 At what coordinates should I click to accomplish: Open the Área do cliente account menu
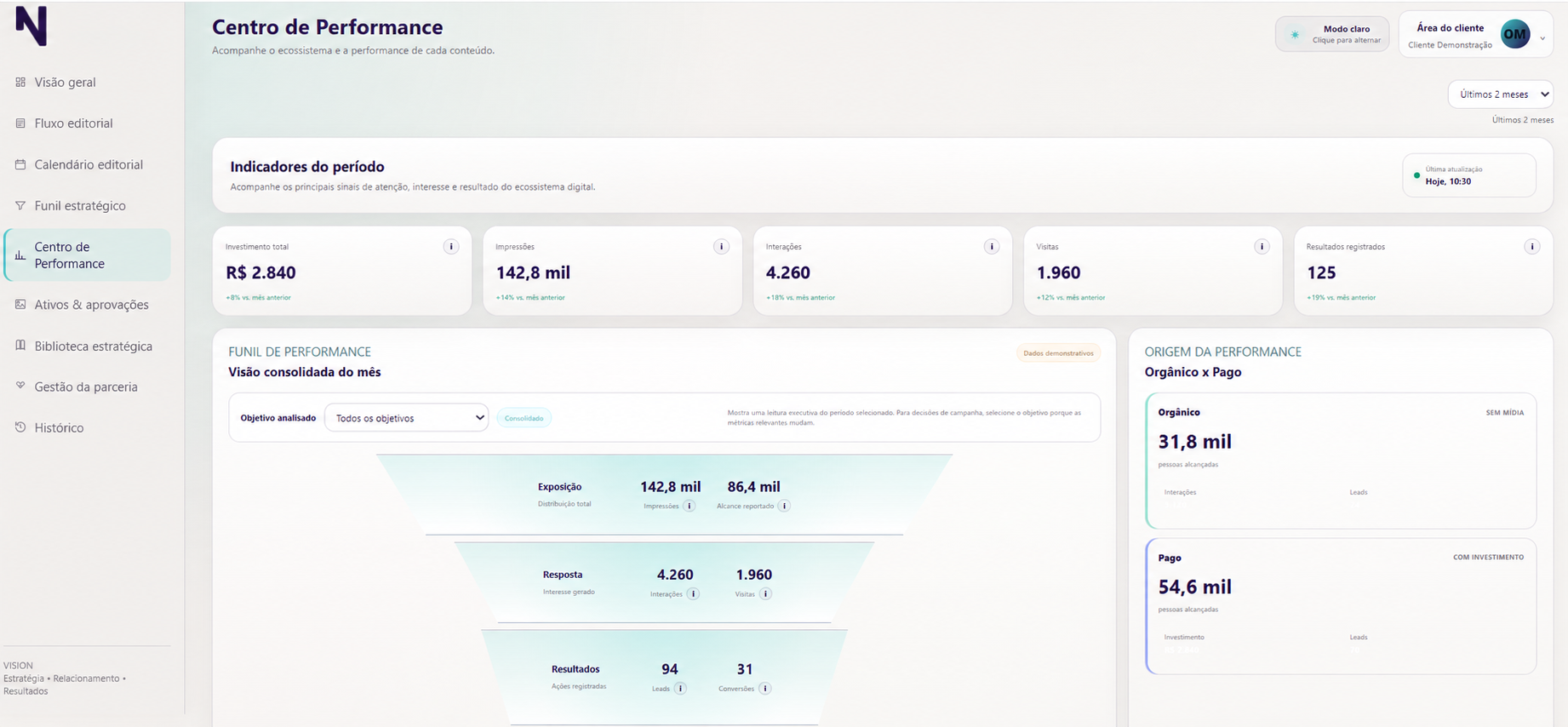point(1476,35)
